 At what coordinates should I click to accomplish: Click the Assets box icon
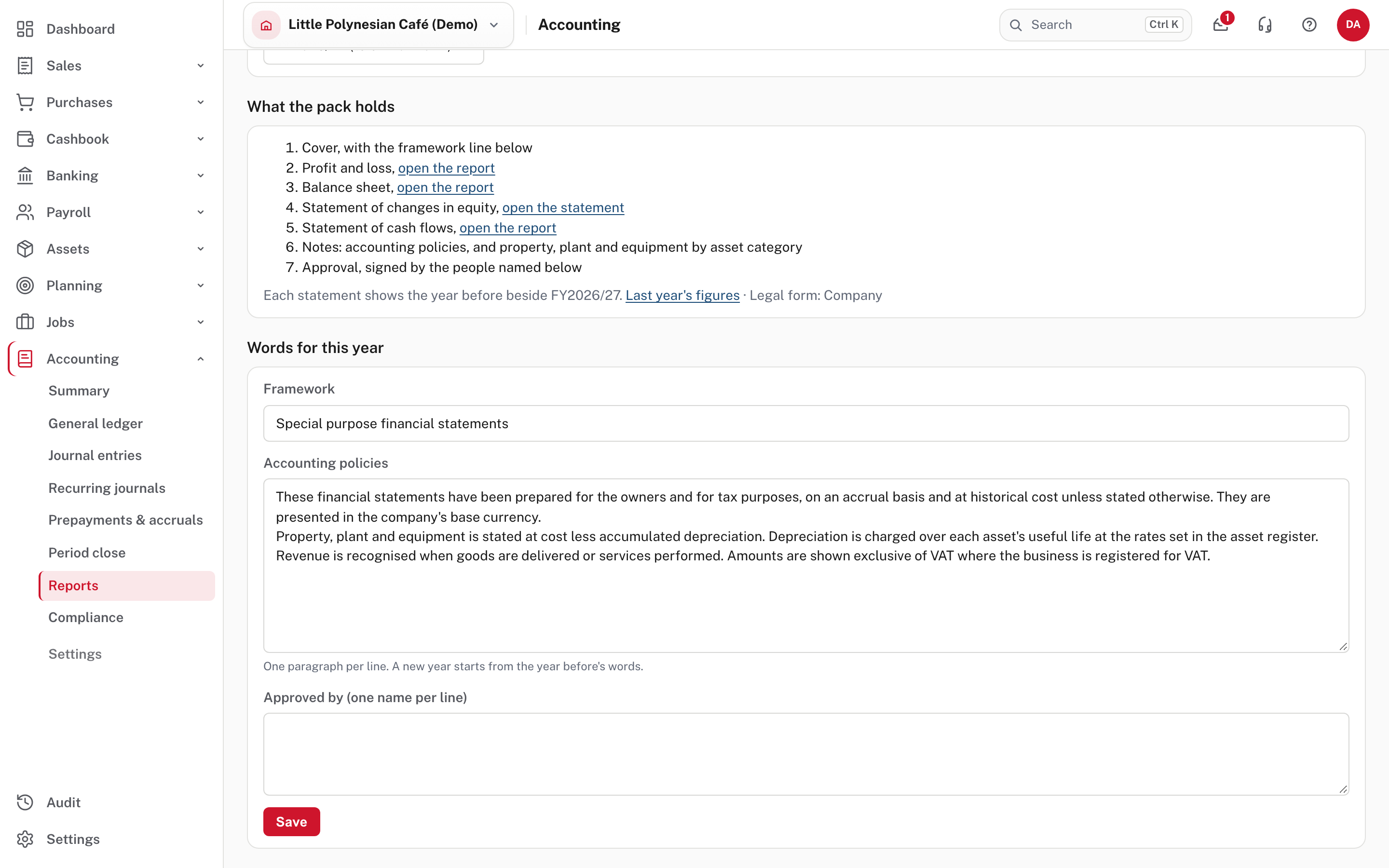click(25, 249)
